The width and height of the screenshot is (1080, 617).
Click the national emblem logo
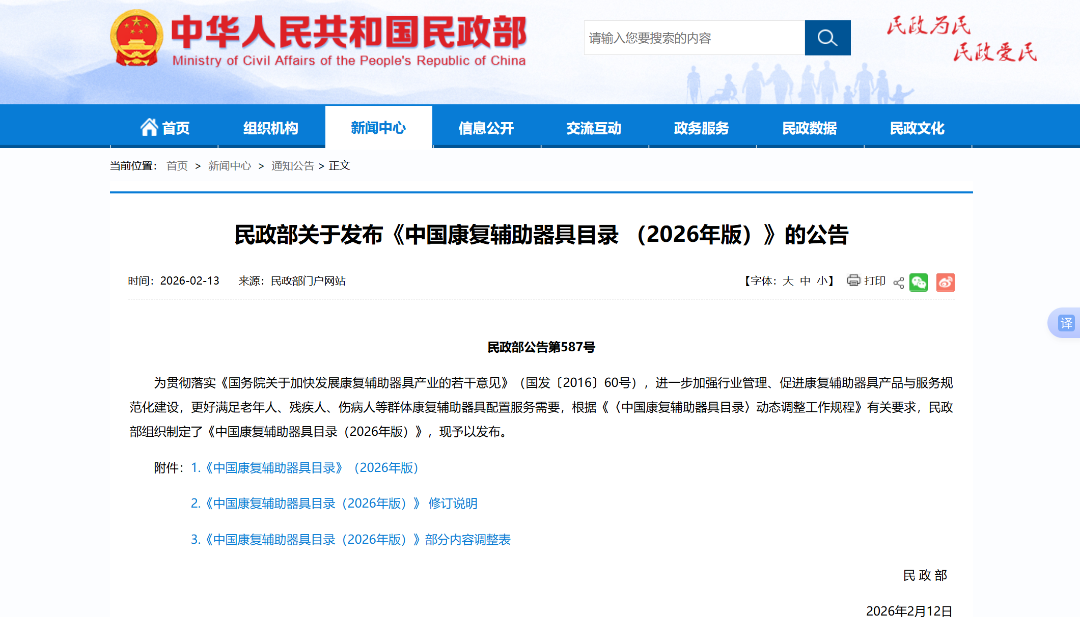134,40
